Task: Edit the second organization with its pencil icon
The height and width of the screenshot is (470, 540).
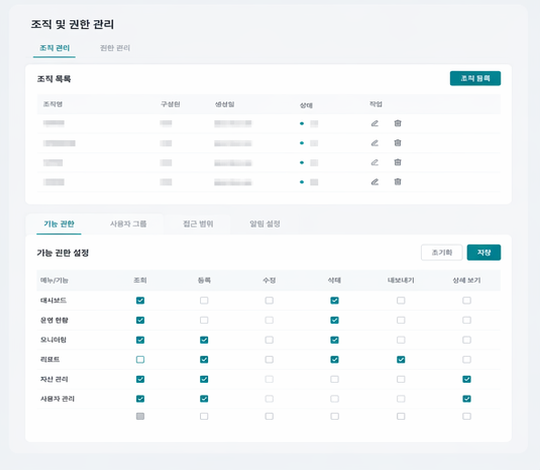Action: pyautogui.click(x=375, y=143)
